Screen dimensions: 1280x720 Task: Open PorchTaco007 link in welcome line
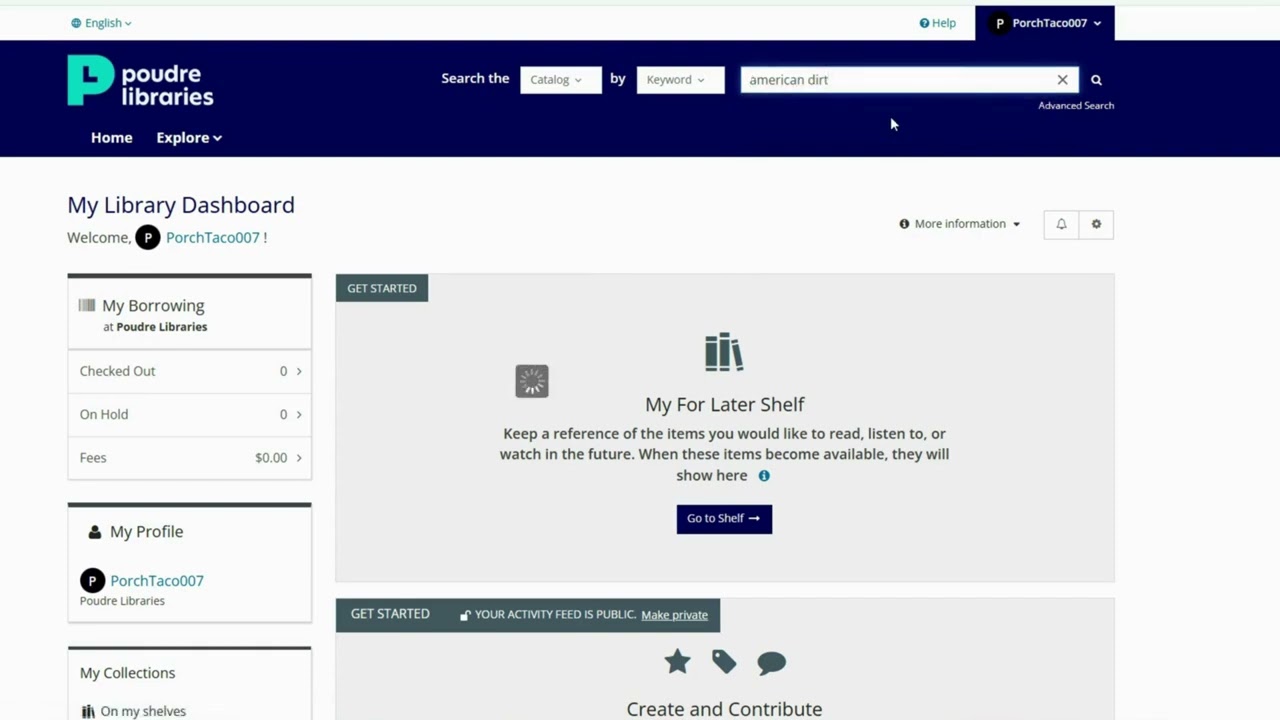(213, 238)
